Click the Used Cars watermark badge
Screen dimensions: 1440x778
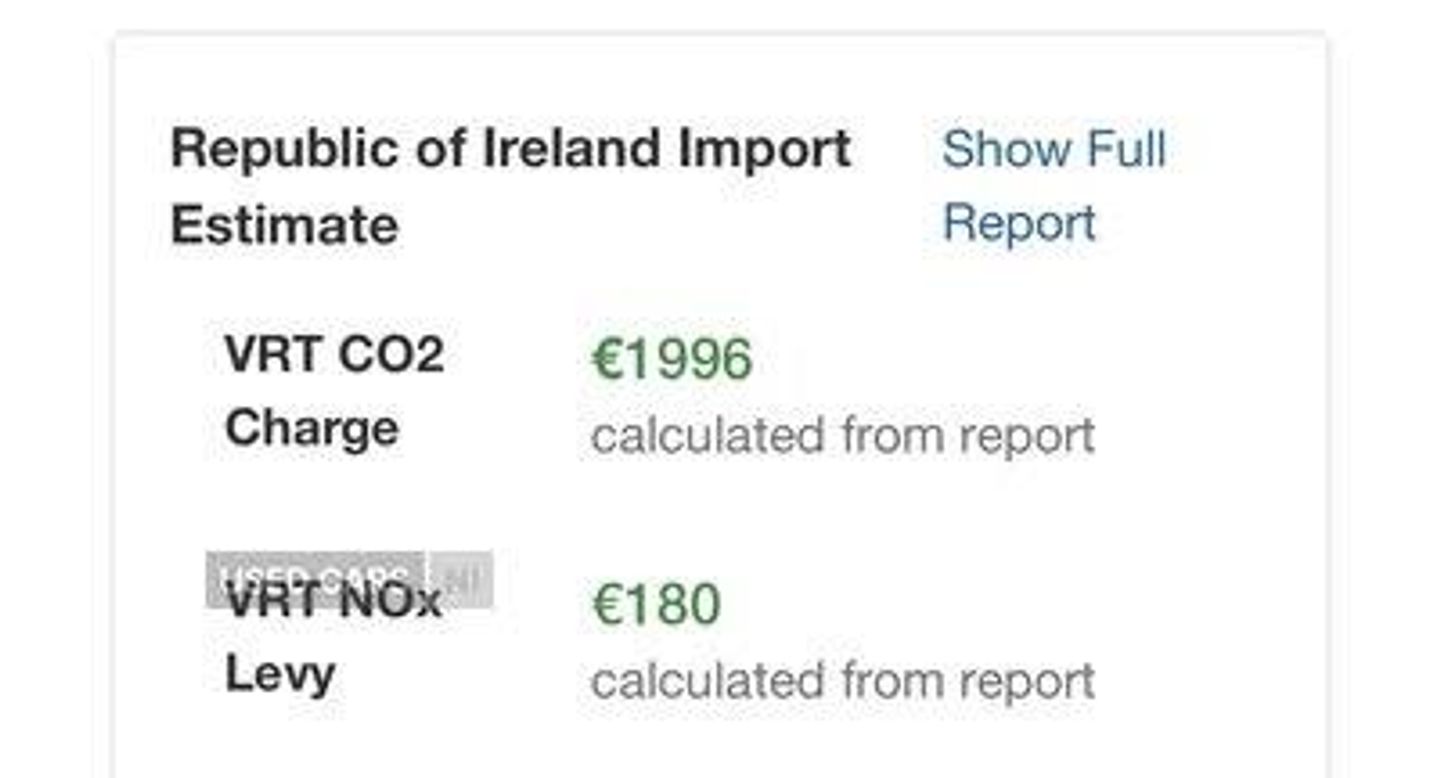(316, 579)
